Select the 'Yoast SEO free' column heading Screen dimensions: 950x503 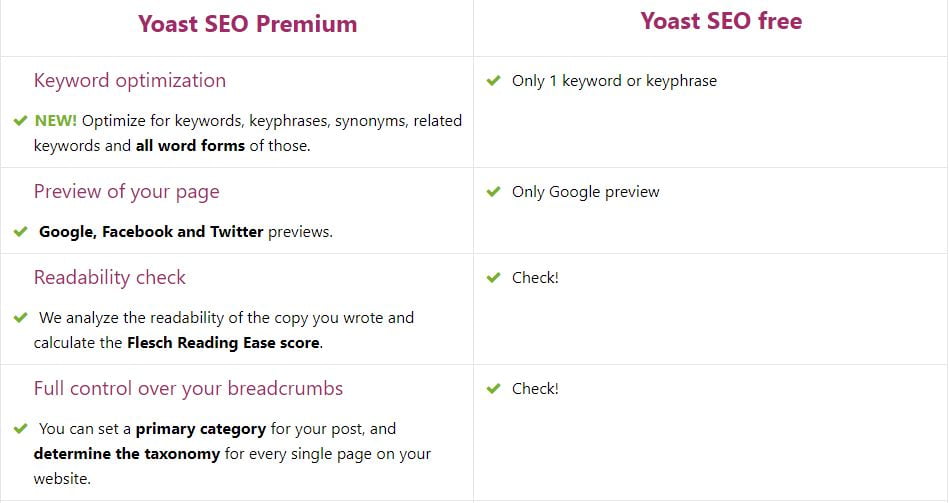coord(721,21)
